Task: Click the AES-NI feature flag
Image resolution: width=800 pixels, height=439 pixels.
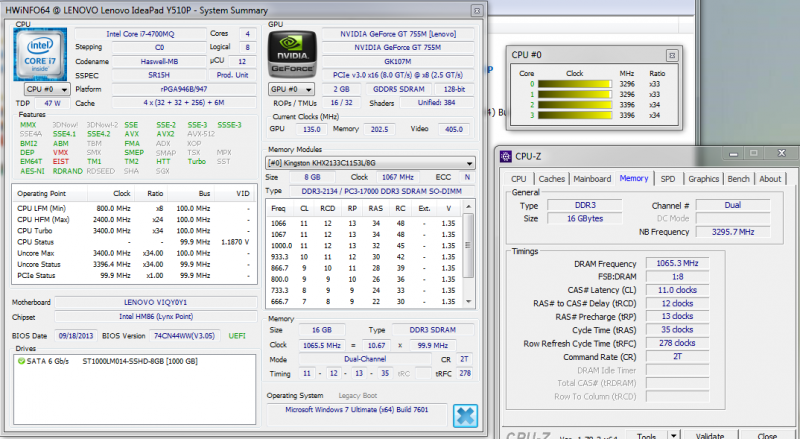Action: pos(33,171)
